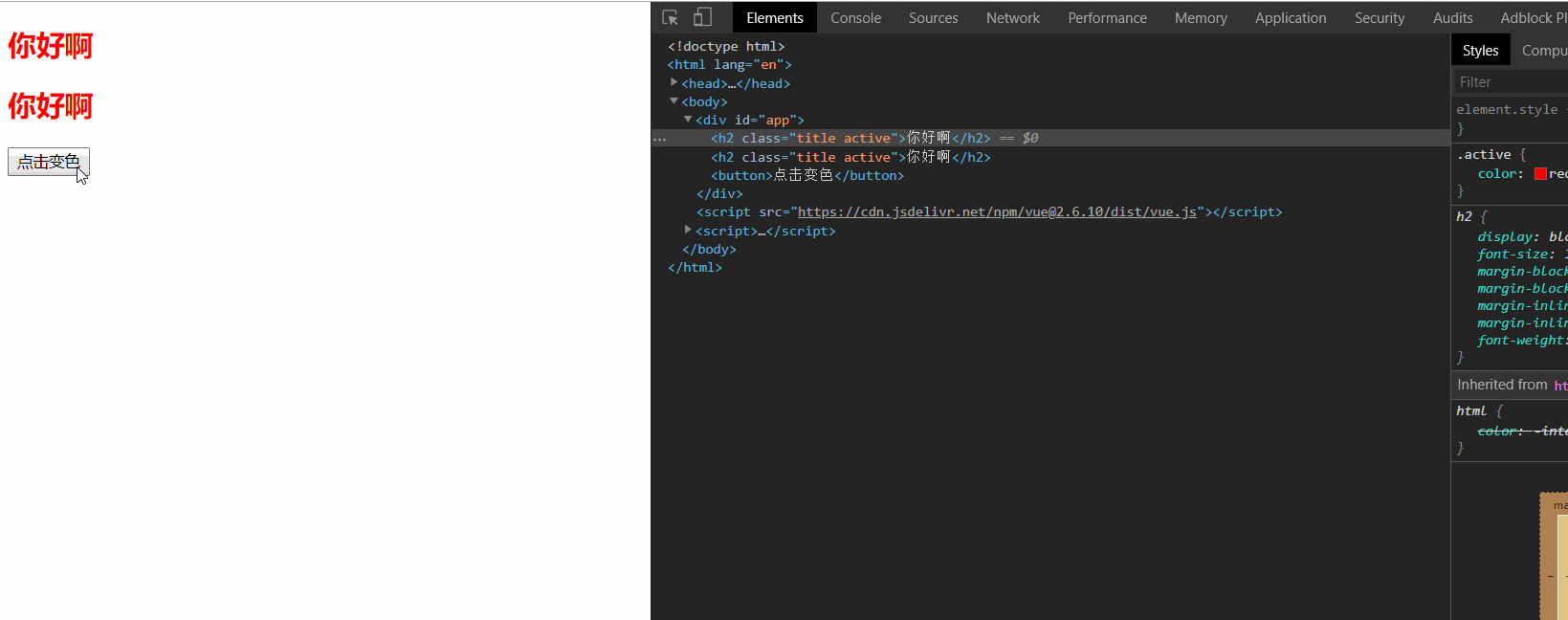The image size is (1568, 620).
Task: Click the .active selector in Styles pane
Action: coord(1484,155)
